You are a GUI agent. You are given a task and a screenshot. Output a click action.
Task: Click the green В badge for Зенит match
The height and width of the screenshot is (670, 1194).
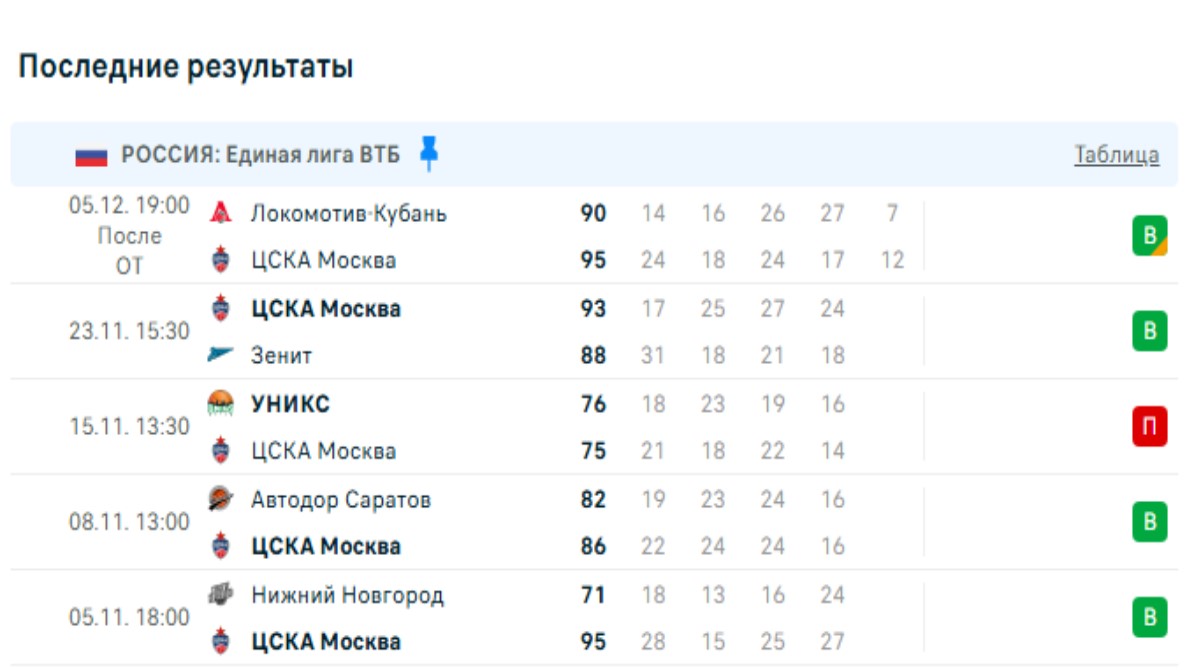pos(1149,331)
